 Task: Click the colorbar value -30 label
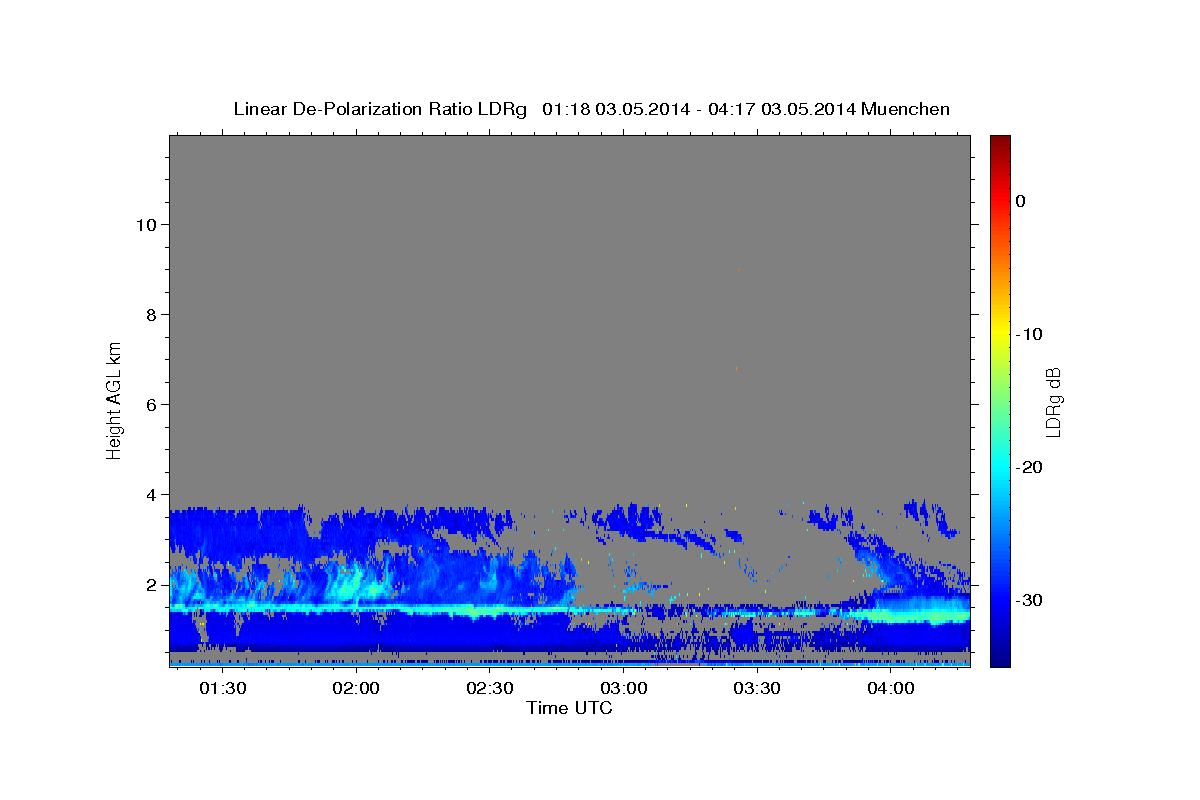pyautogui.click(x=1027, y=600)
